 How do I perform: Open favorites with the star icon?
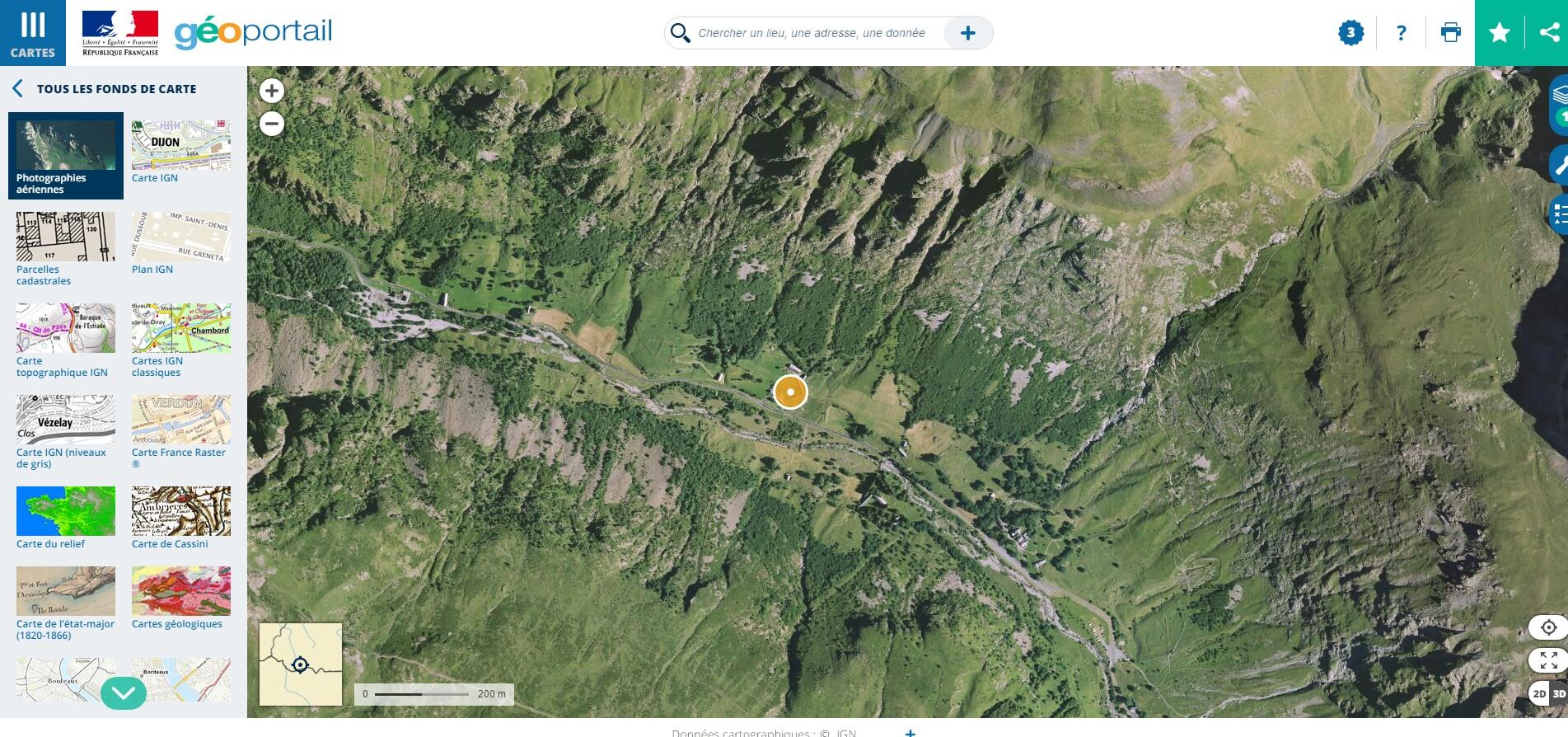pyautogui.click(x=1500, y=33)
